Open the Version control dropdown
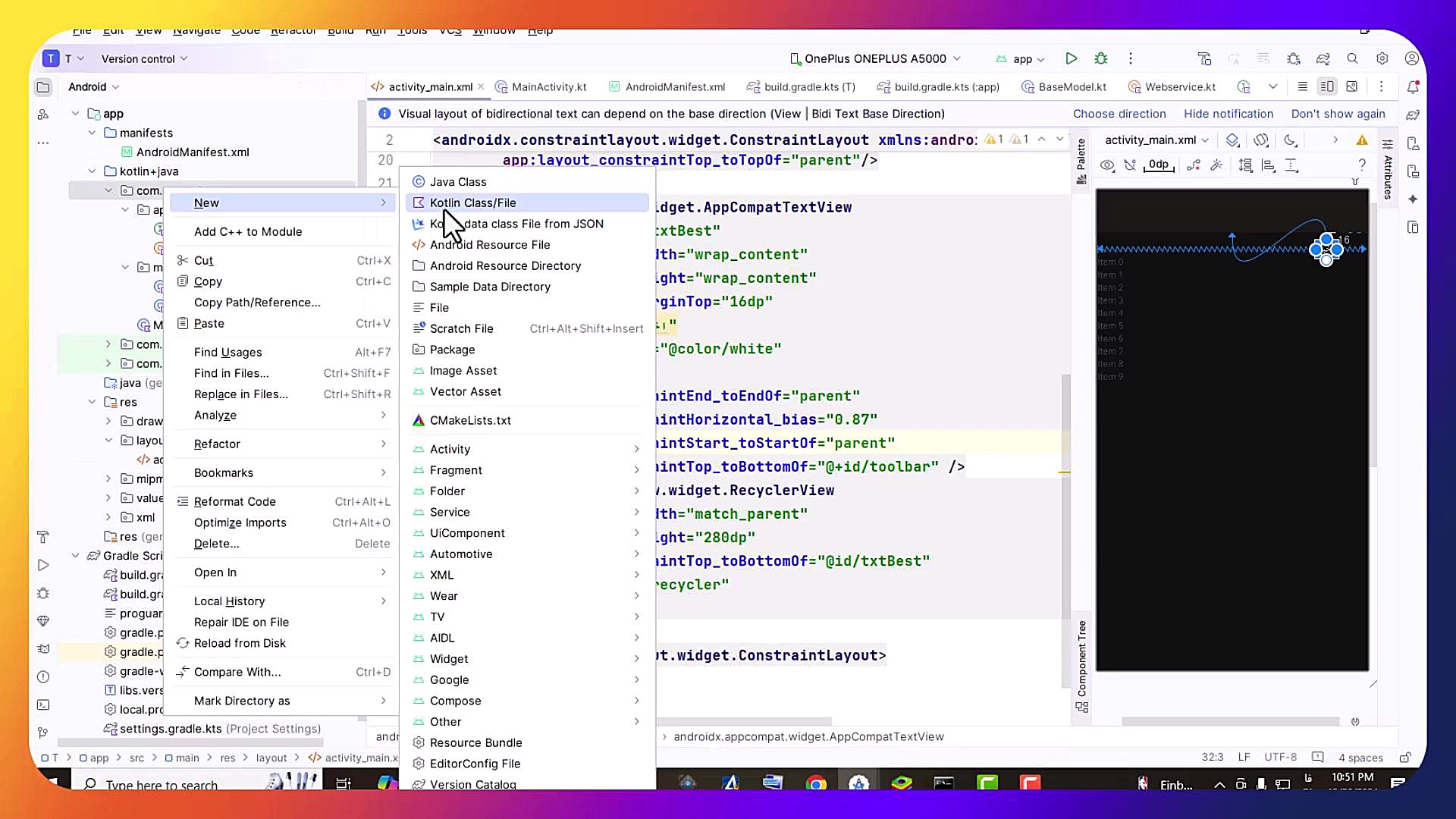This screenshot has height=819, width=1456. click(x=144, y=58)
